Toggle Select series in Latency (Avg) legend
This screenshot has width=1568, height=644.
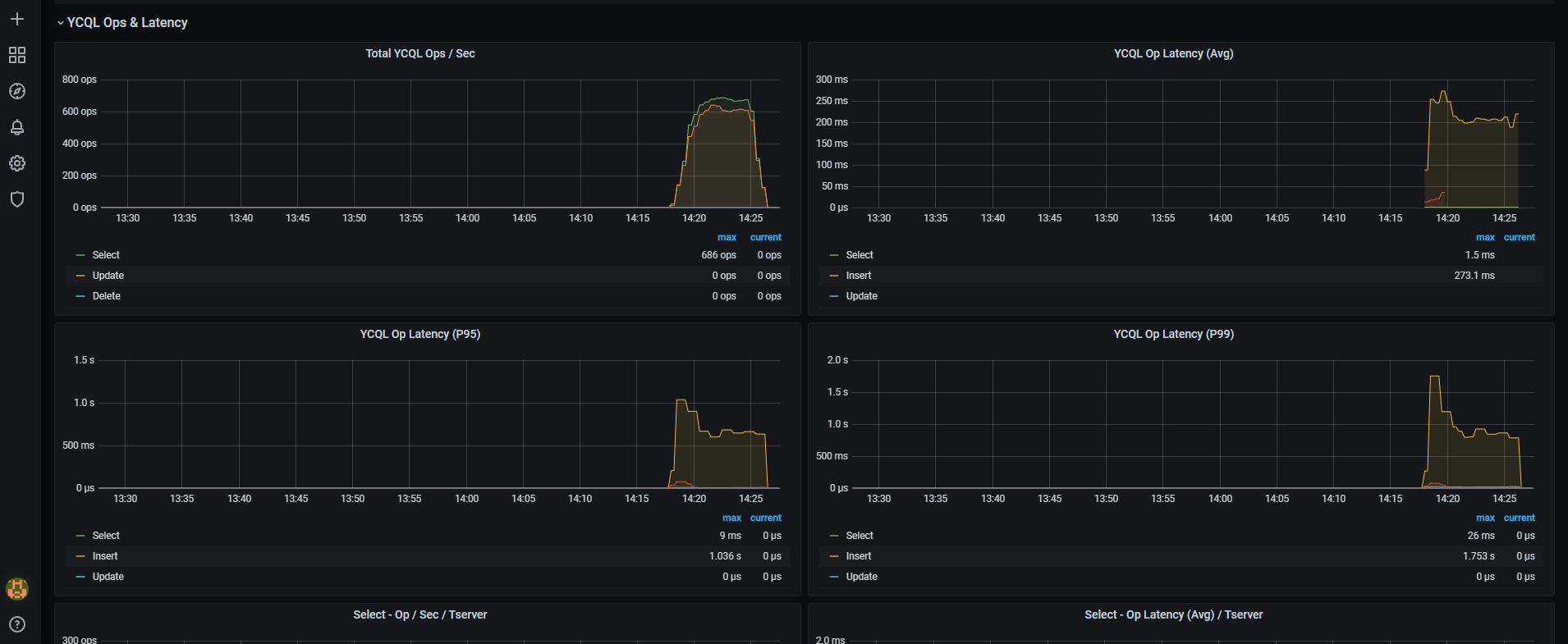860,255
